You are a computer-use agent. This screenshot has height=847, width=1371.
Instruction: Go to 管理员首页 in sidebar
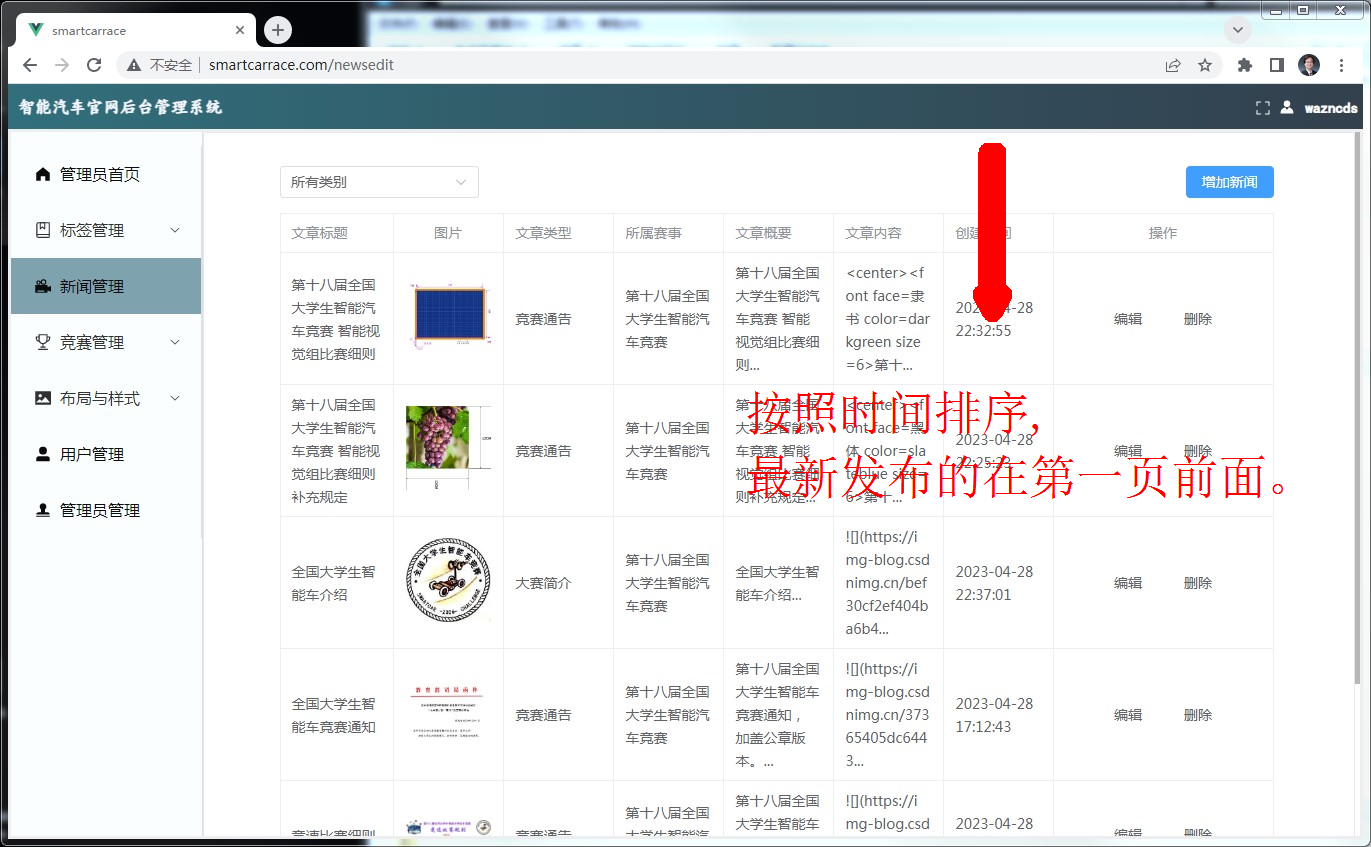[106, 174]
